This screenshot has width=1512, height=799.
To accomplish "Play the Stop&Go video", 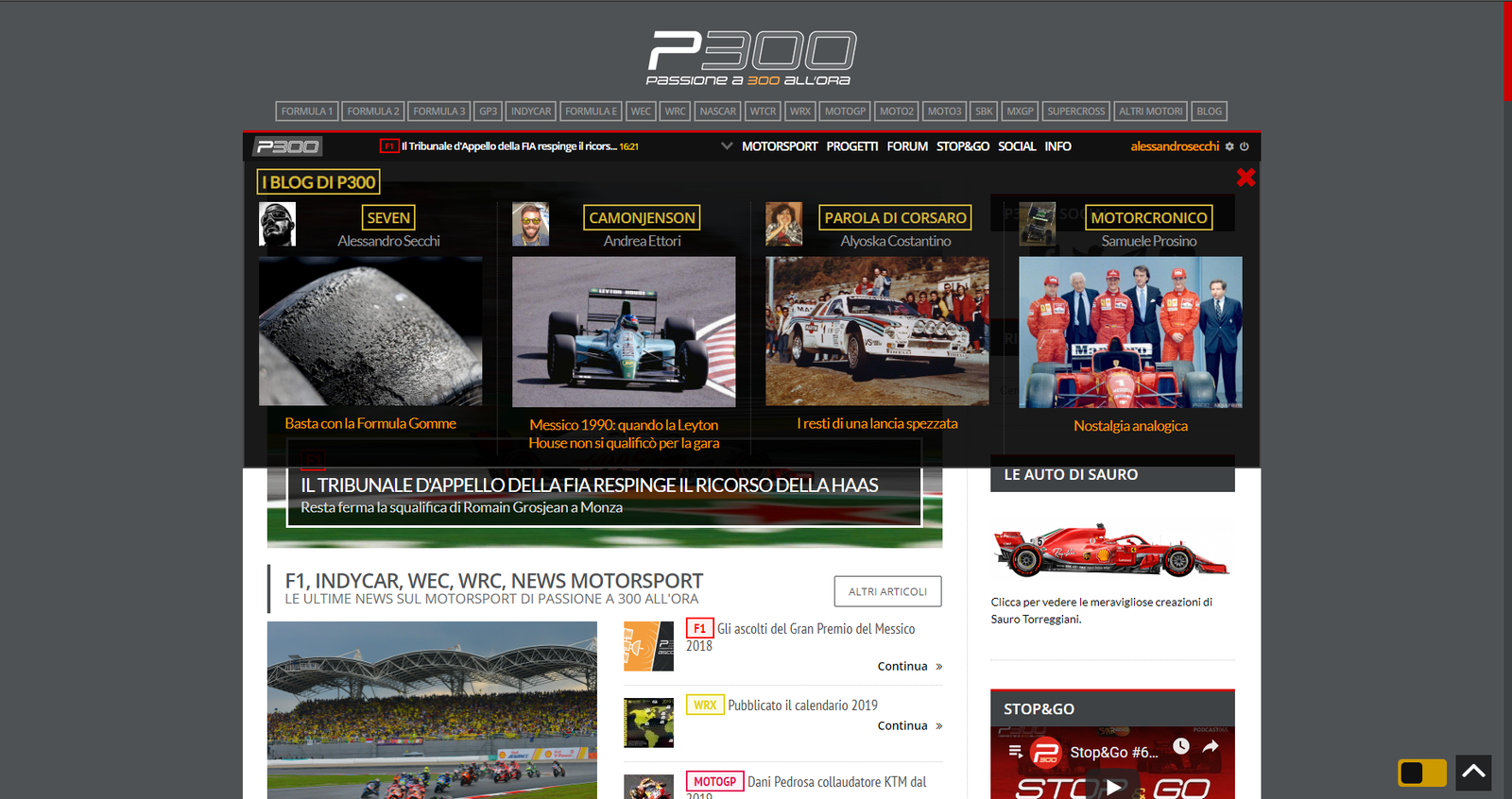I will click(1113, 786).
